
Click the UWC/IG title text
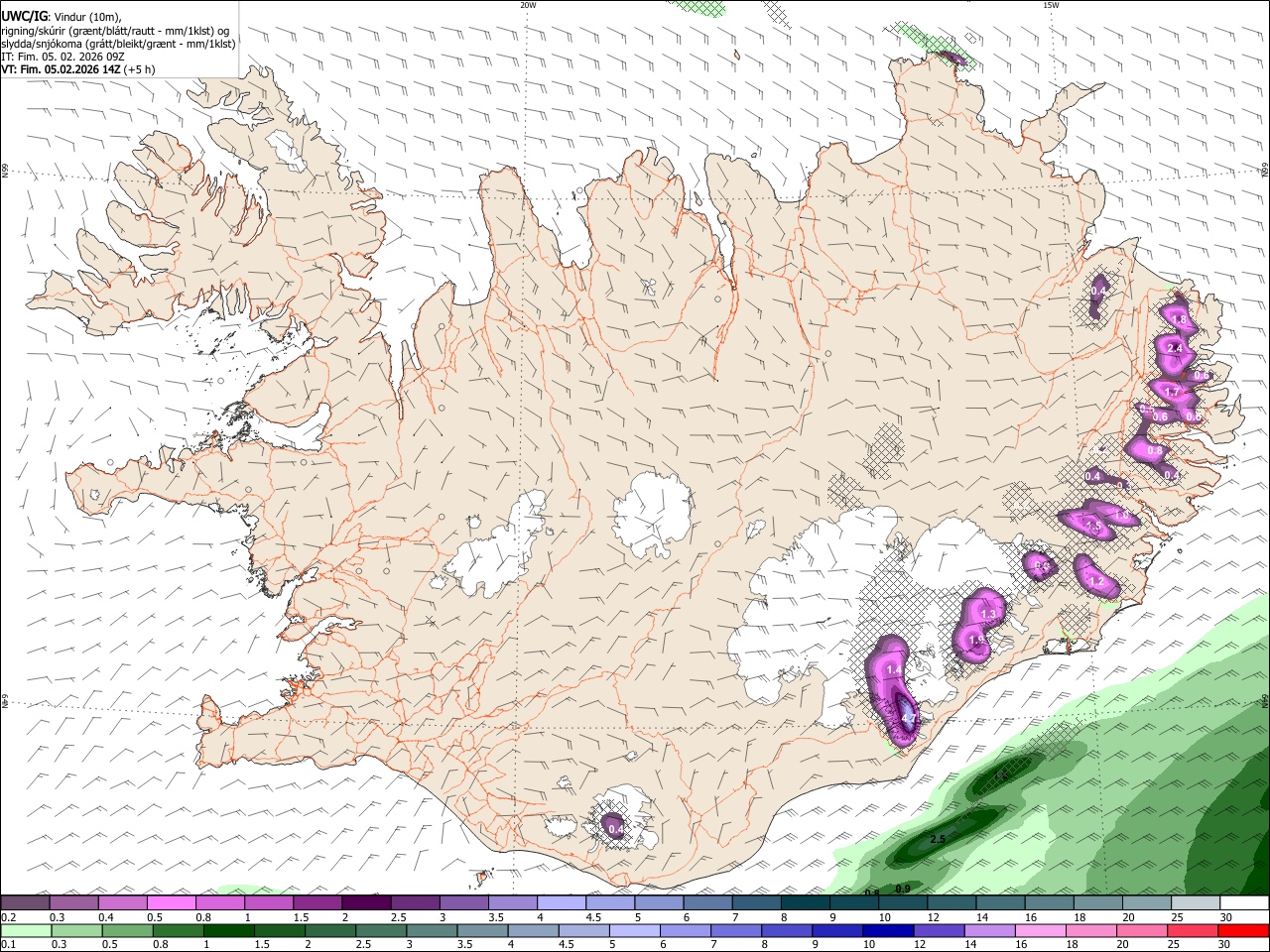(24, 15)
